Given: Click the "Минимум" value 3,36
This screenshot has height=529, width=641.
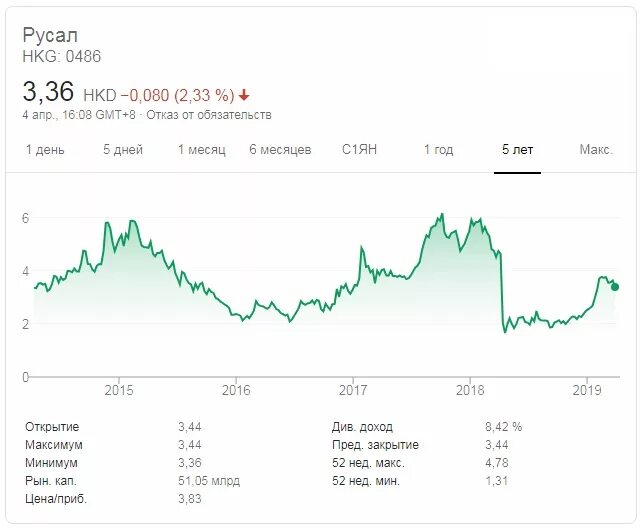Looking at the screenshot, I should (190, 463).
